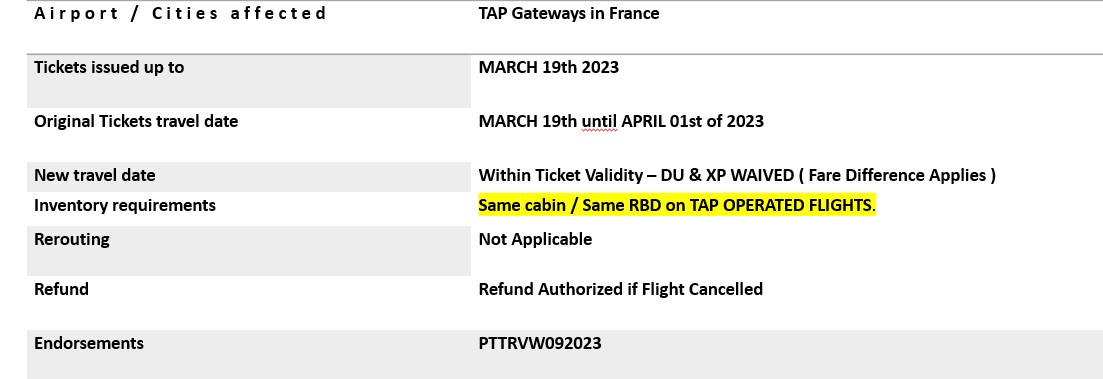Image resolution: width=1103 pixels, height=379 pixels.
Task: Click the 'Endorsements' row label
Action: pyautogui.click(x=89, y=343)
